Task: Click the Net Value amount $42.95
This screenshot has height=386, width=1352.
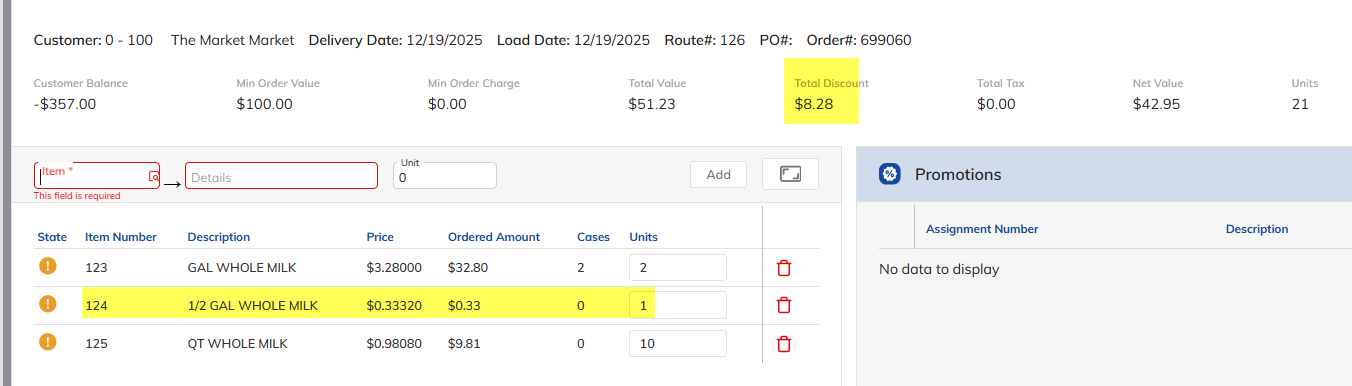Action: pos(1158,103)
